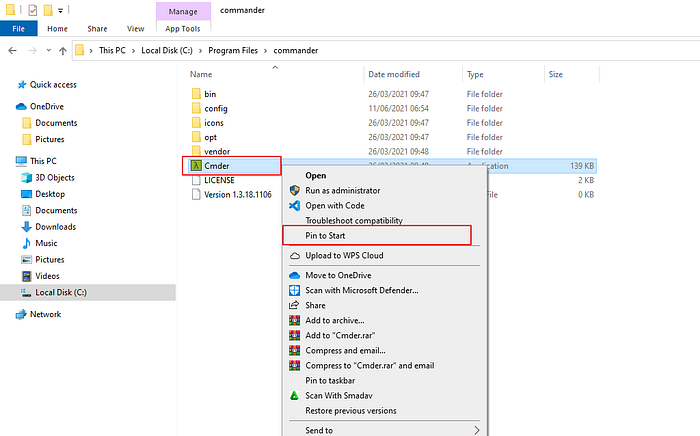Select Local Disk (C:) in the navigation pane
This screenshot has width=700, height=436.
click(61, 292)
